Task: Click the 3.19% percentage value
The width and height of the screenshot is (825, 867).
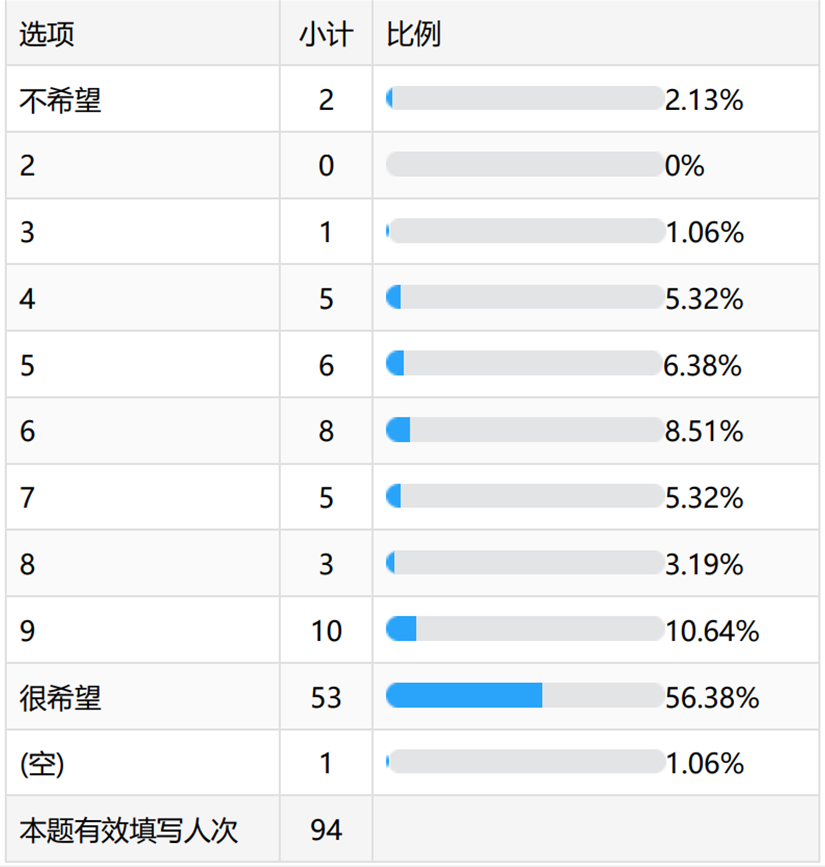Action: click(704, 564)
